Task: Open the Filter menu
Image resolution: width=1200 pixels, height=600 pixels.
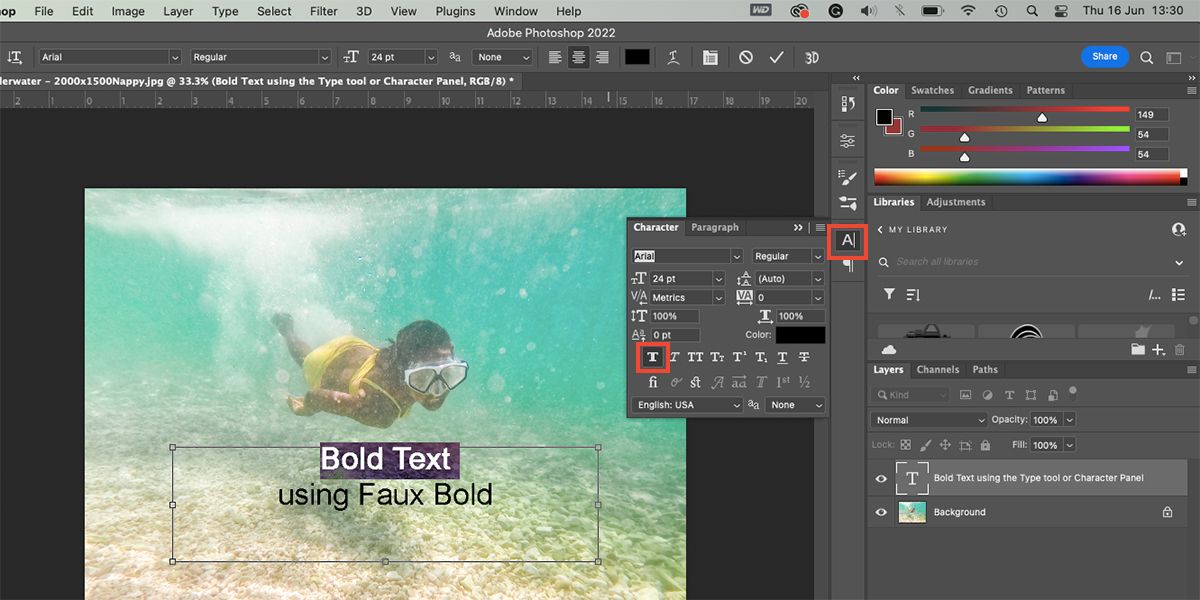Action: pos(323,11)
